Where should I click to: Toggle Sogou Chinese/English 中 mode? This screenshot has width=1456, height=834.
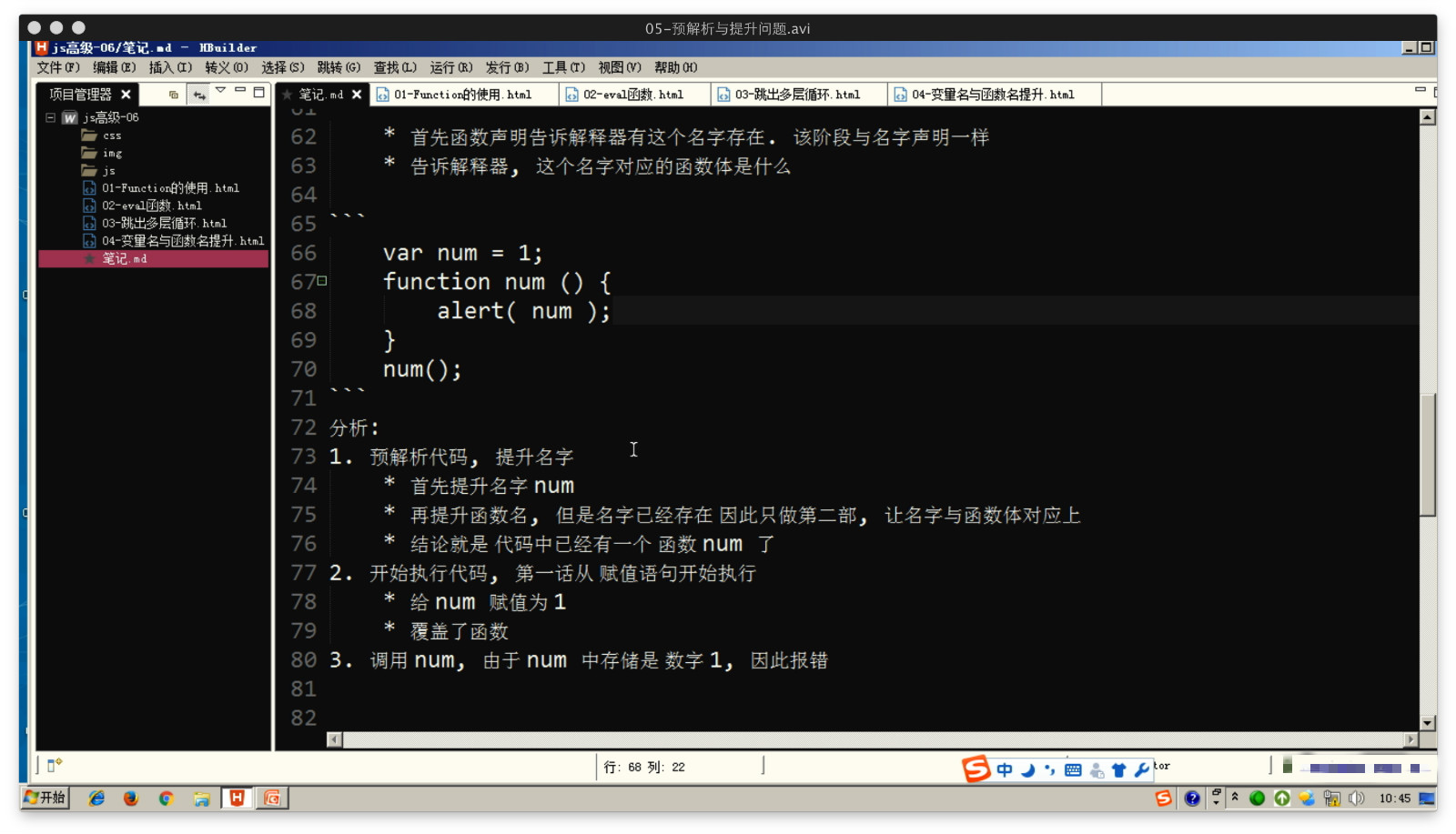point(1004,769)
